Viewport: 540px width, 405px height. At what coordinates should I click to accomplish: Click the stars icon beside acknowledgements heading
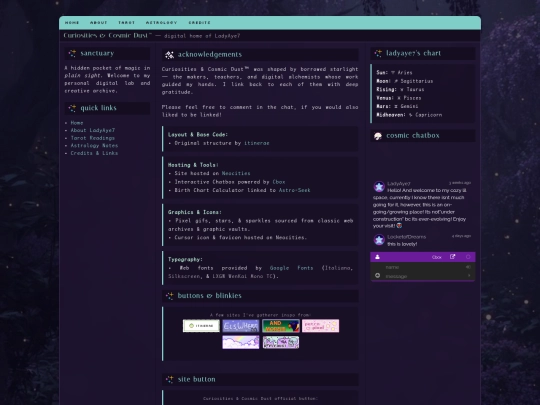pyautogui.click(x=169, y=55)
